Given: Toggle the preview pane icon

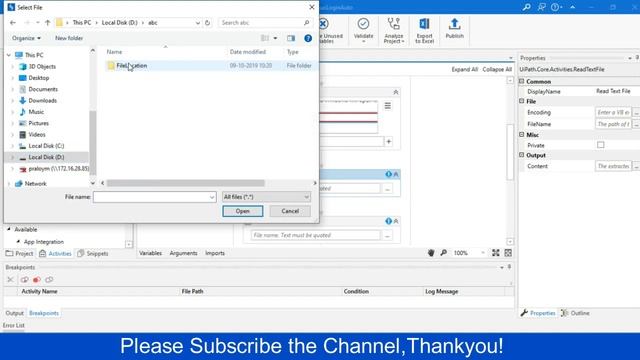Looking at the screenshot, I should (291, 38).
